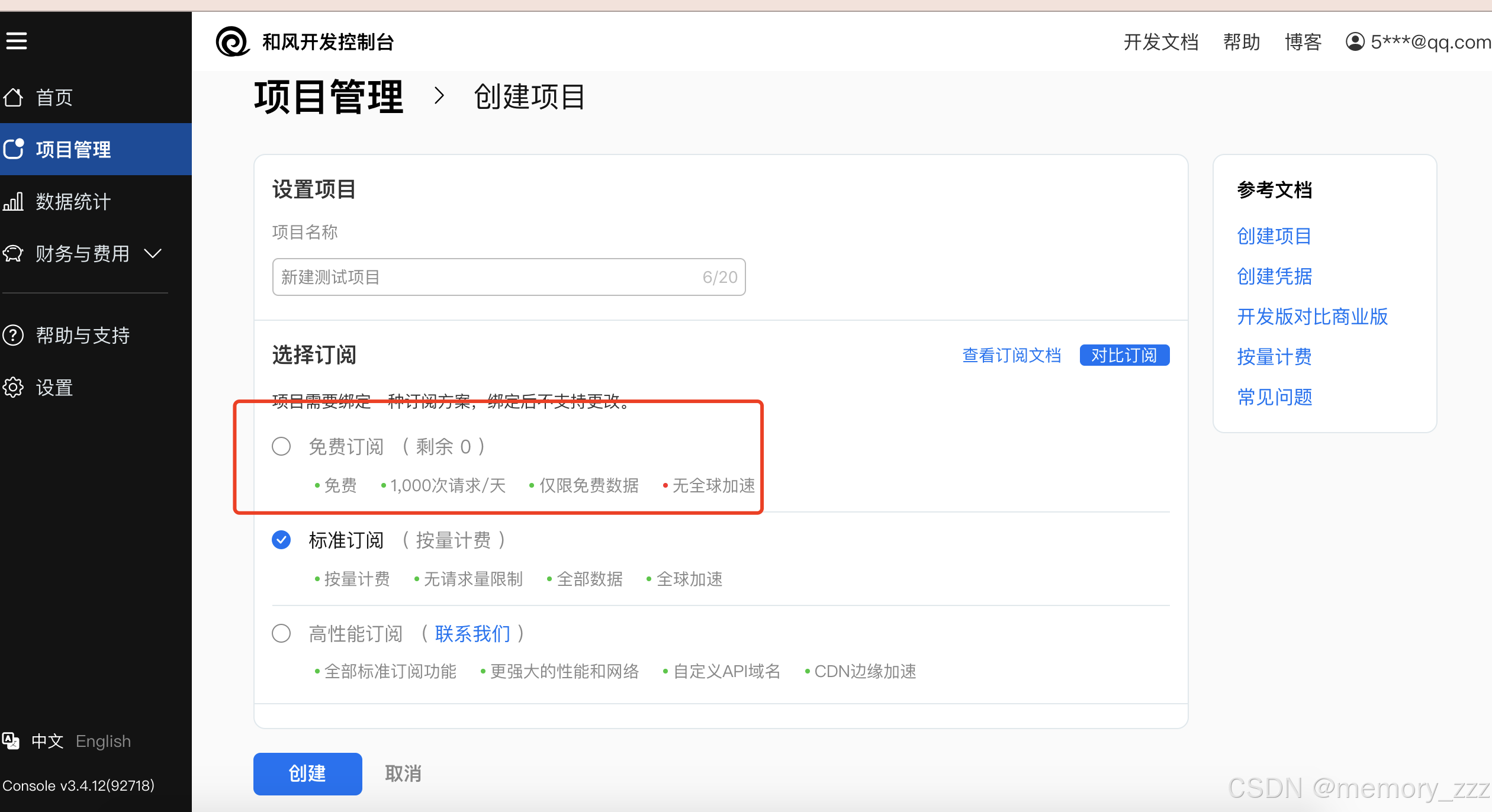Click the hamburger menu icon
This screenshot has width=1492, height=812.
[17, 41]
